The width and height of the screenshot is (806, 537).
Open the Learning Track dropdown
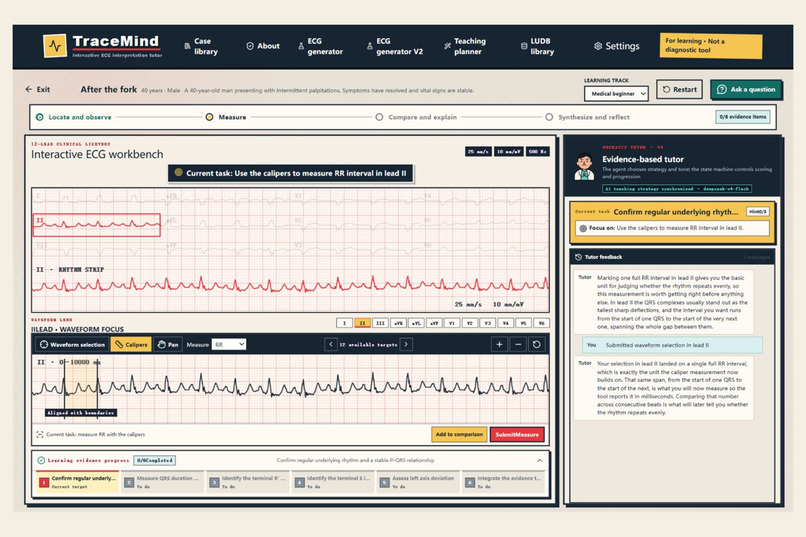pos(616,94)
